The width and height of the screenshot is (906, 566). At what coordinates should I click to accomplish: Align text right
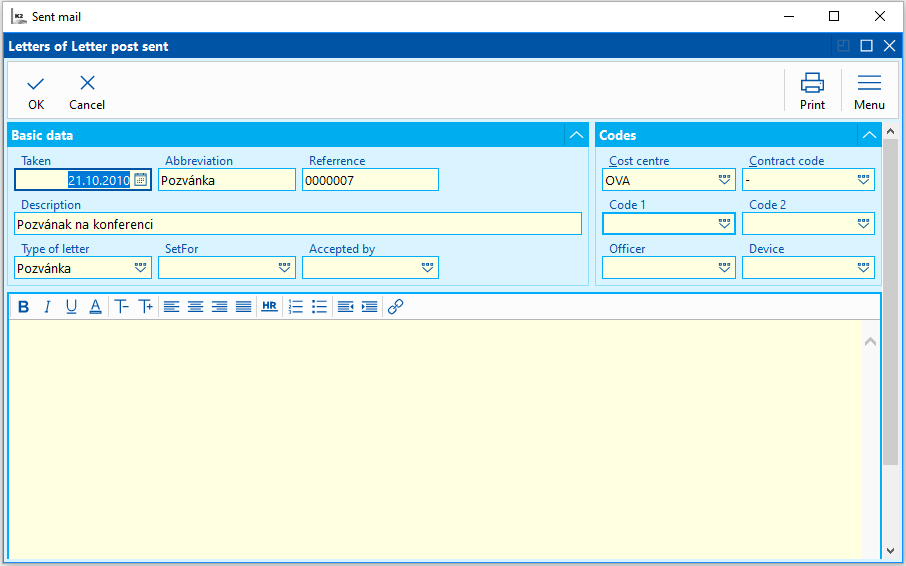click(x=220, y=307)
